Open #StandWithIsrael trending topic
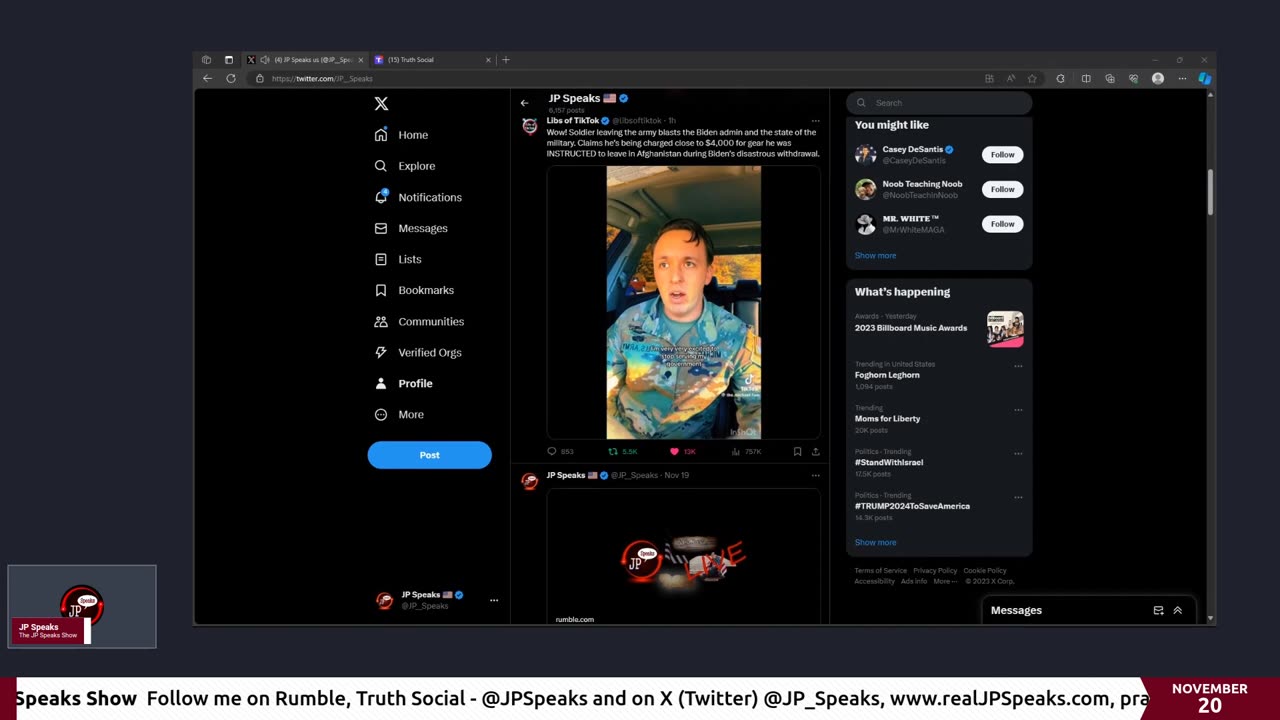1280x720 pixels. pos(889,462)
